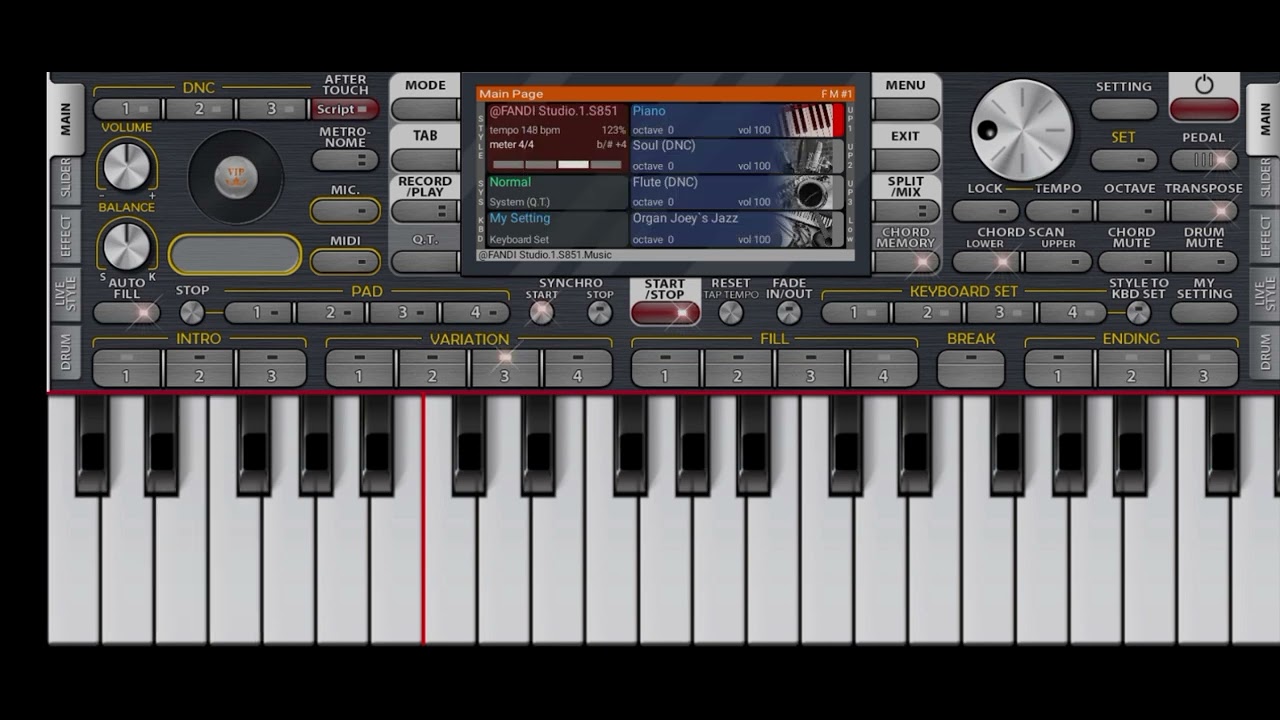Click the Start/Stop button
Viewport: 1280px width, 720px height.
pos(665,313)
